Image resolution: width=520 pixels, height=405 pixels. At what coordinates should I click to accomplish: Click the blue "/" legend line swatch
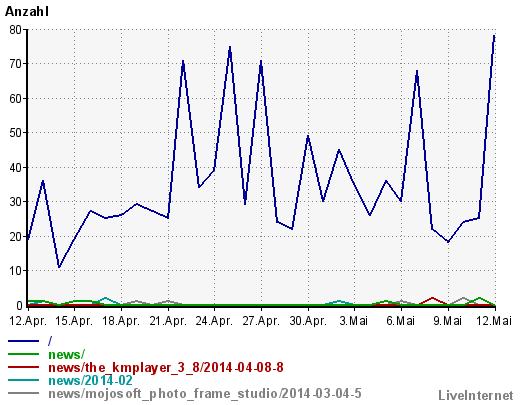23,341
